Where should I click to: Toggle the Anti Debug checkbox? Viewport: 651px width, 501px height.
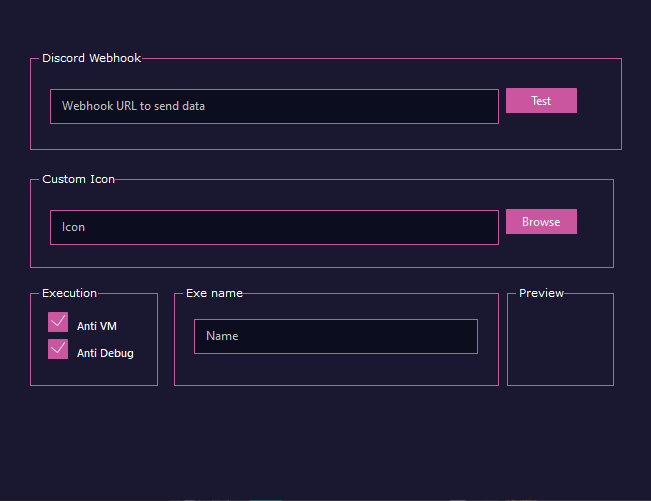coord(58,349)
